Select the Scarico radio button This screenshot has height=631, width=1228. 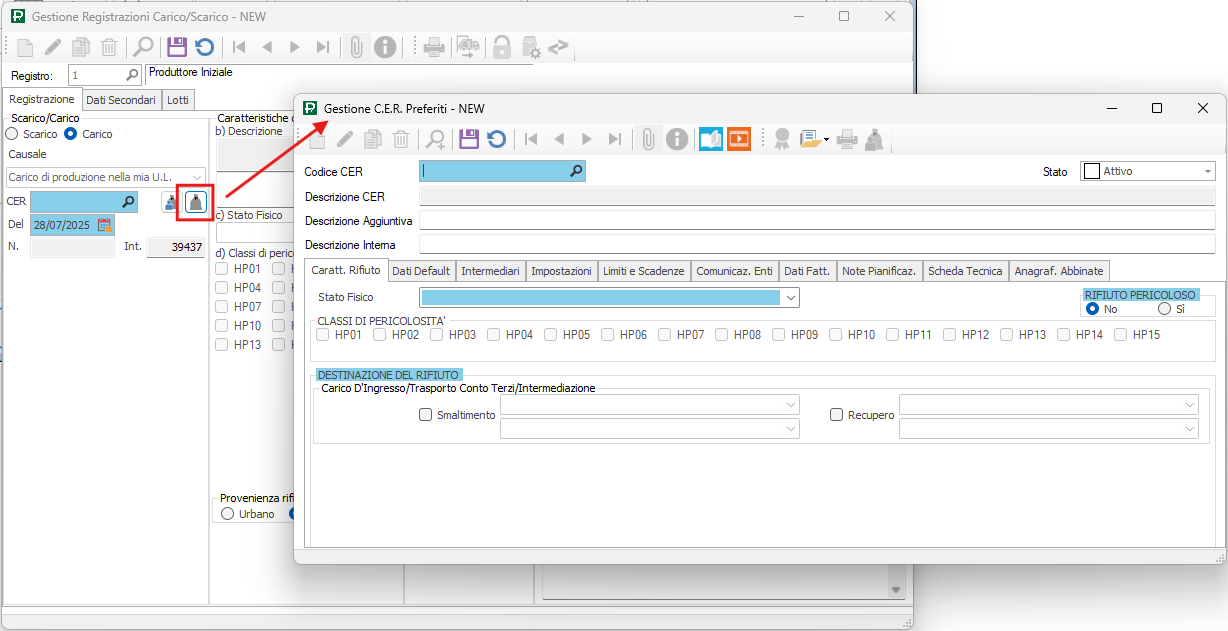coord(12,134)
